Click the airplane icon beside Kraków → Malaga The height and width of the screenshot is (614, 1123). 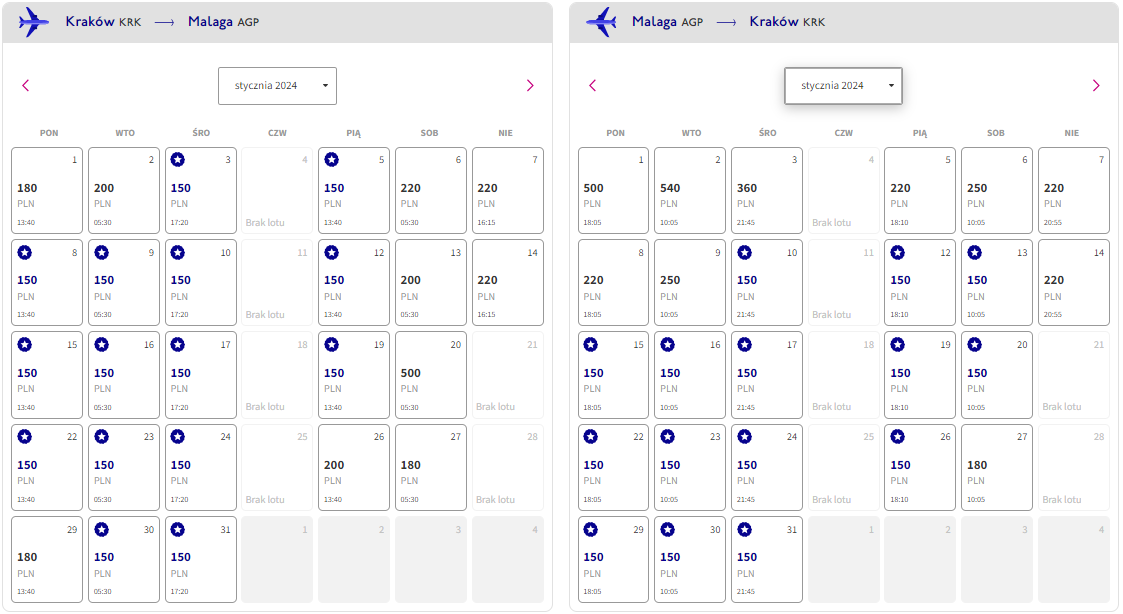(x=34, y=21)
